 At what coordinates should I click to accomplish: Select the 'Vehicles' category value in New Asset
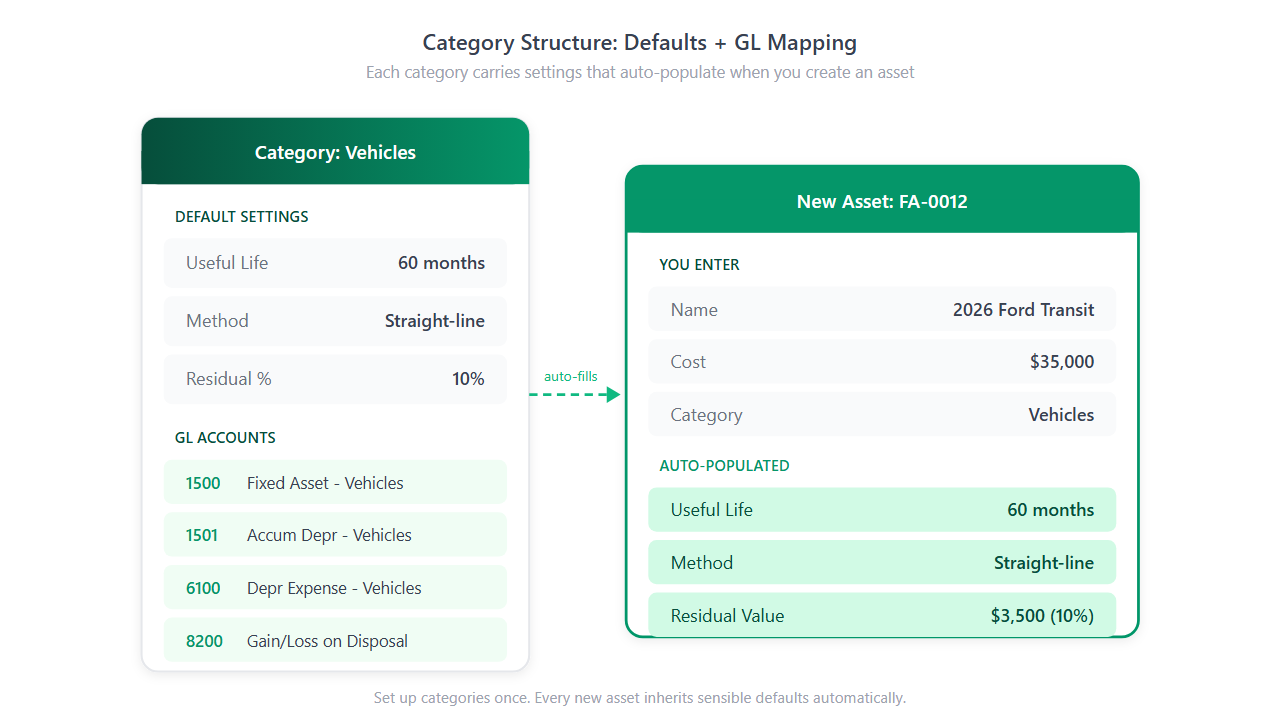click(1061, 415)
